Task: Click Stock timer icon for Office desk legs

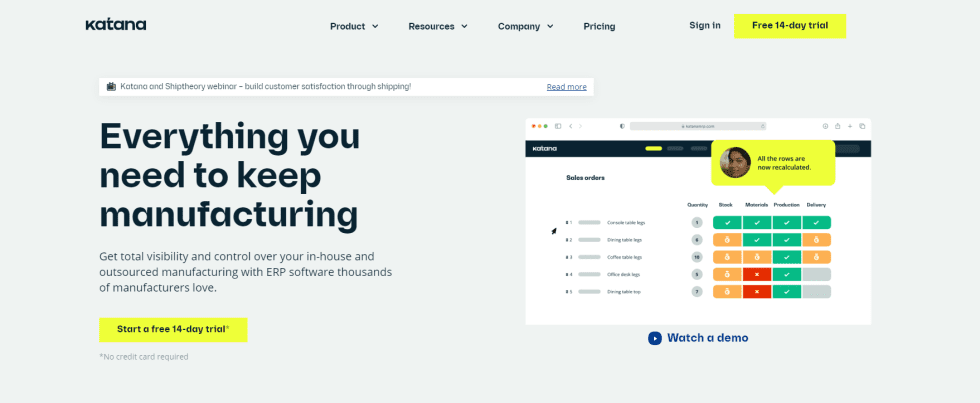Action: [x=728, y=274]
